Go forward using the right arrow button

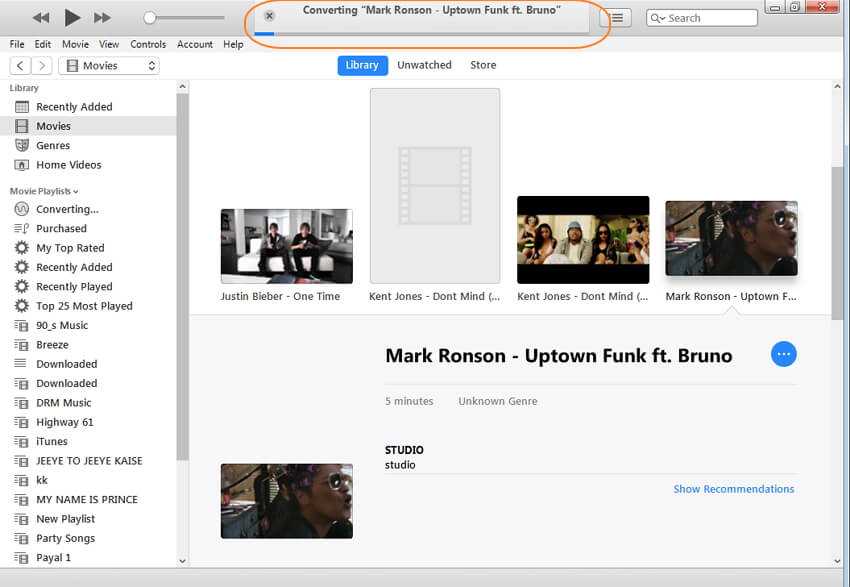tap(42, 66)
